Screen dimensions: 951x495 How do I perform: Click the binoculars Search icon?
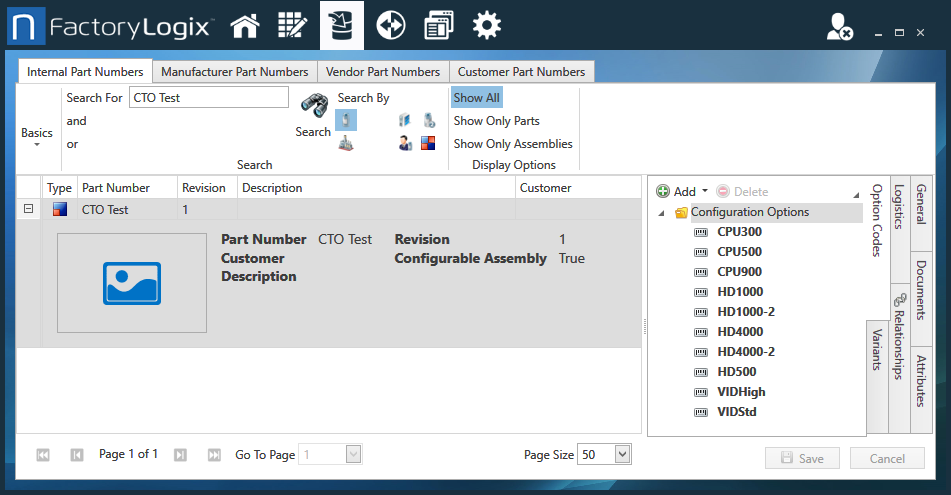(x=314, y=106)
